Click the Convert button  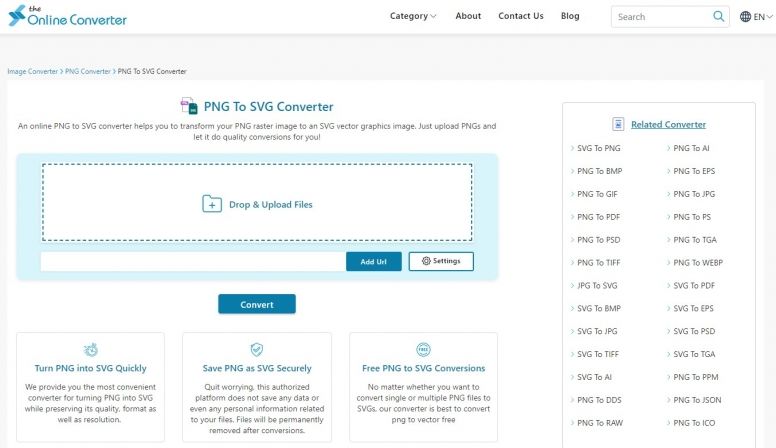[257, 304]
